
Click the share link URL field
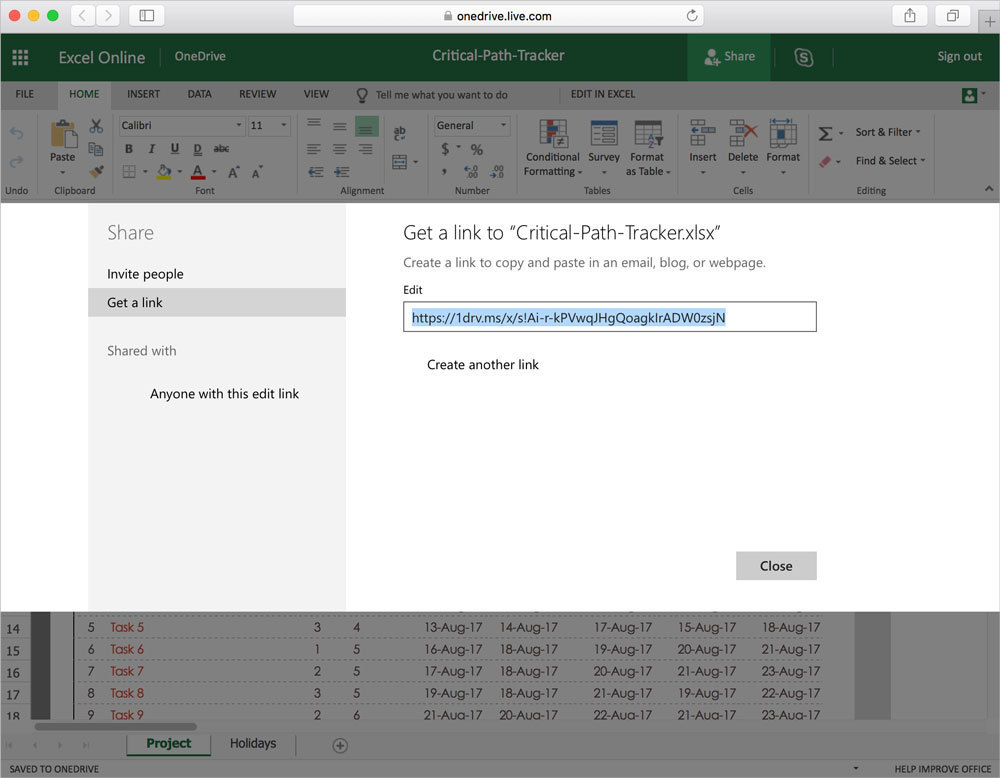click(x=610, y=317)
